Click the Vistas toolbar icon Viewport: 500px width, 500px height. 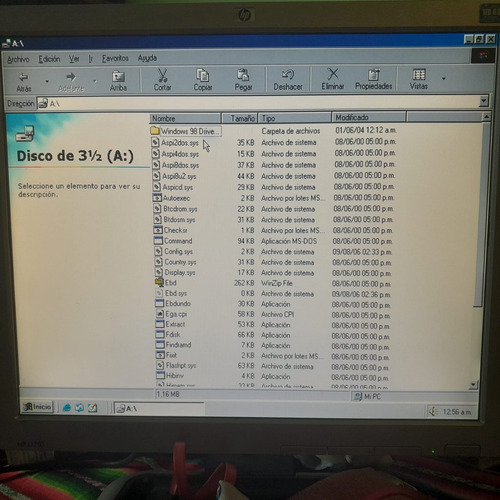419,74
